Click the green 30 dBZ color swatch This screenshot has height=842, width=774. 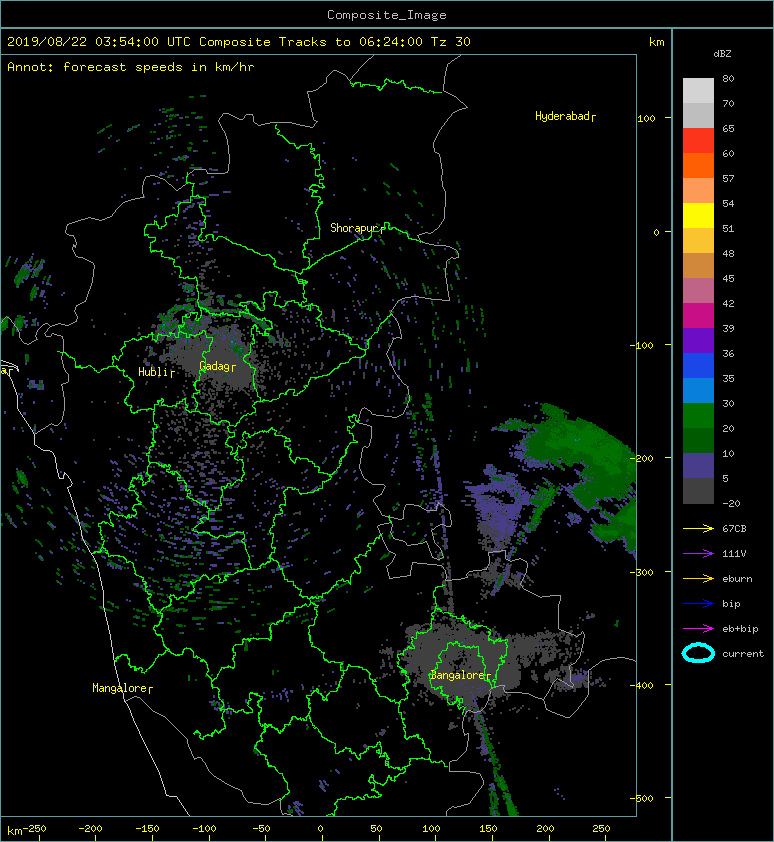click(698, 415)
